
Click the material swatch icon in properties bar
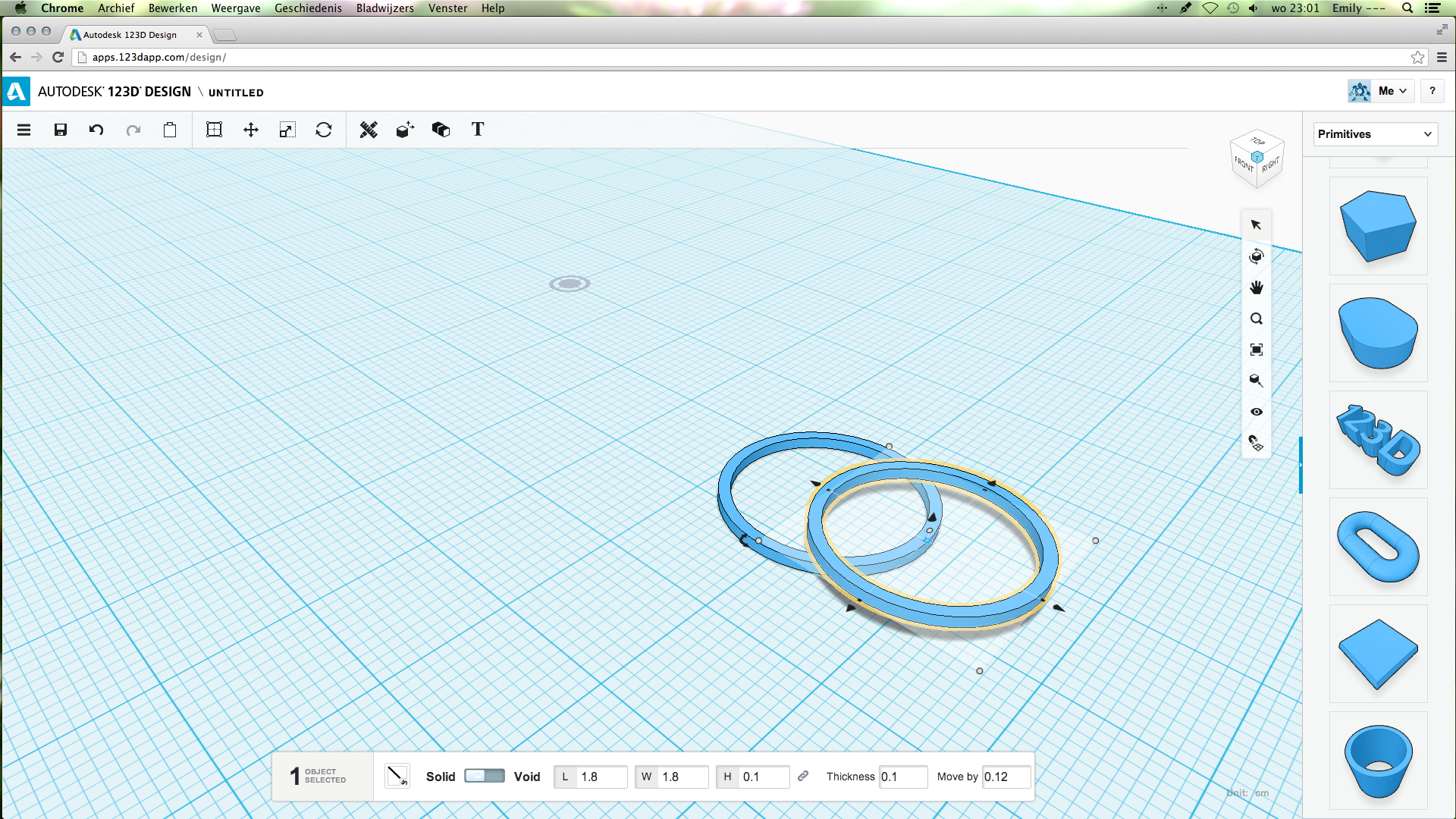(x=397, y=776)
